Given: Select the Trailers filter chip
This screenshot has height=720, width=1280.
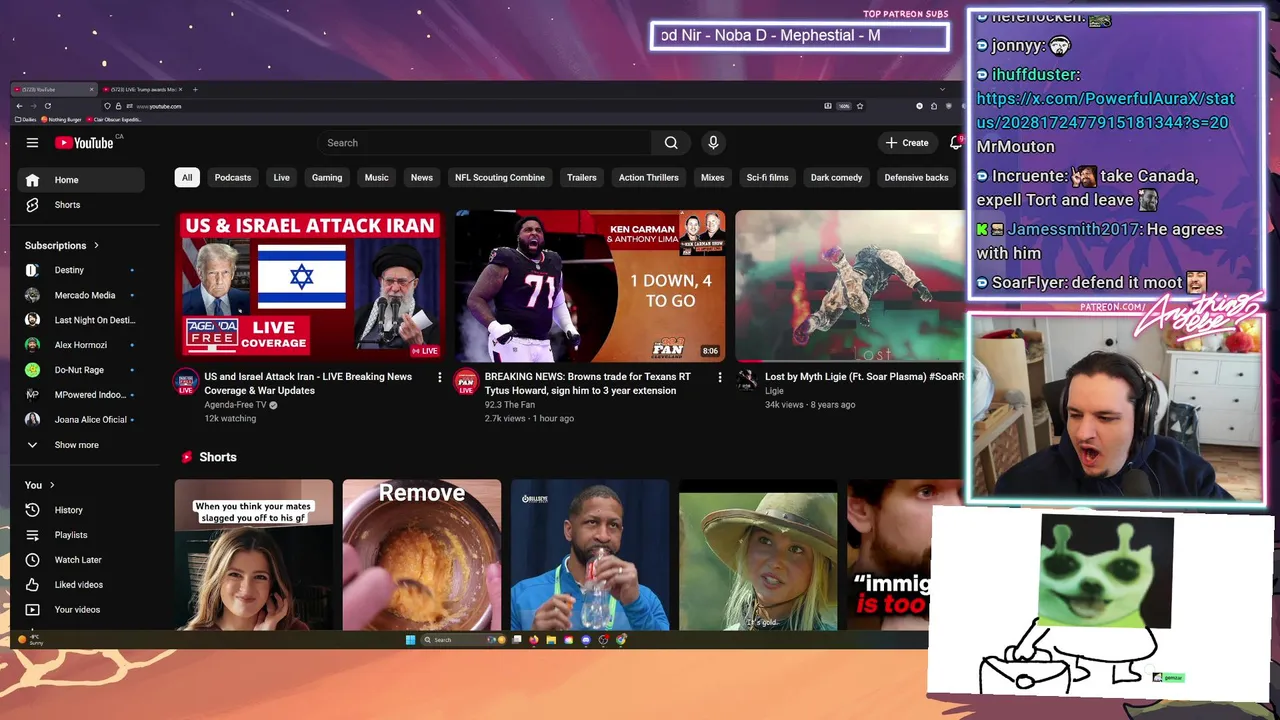Looking at the screenshot, I should pyautogui.click(x=582, y=178).
